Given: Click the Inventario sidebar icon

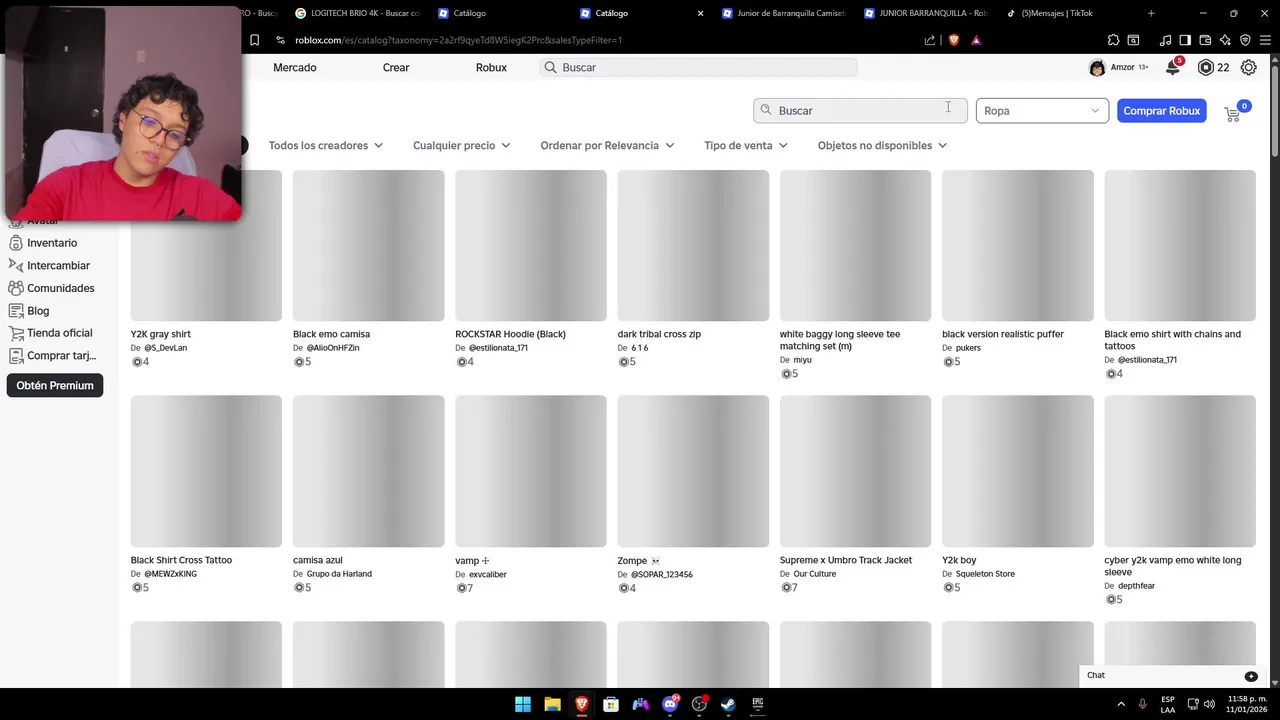Looking at the screenshot, I should click(16, 243).
